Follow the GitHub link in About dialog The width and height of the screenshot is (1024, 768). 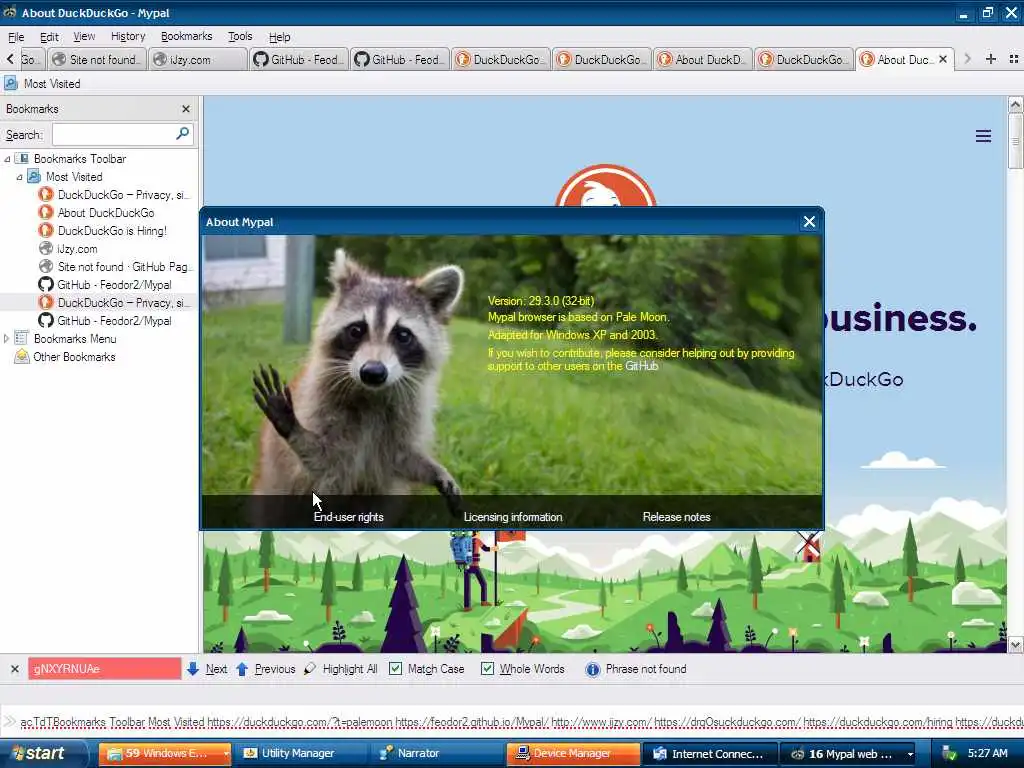[x=641, y=366]
